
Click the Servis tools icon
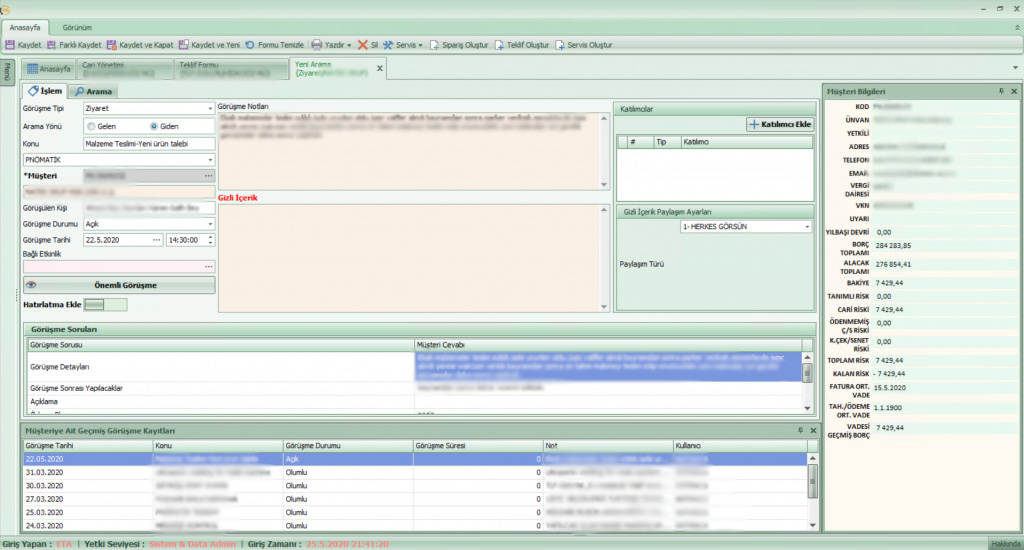[x=388, y=45]
